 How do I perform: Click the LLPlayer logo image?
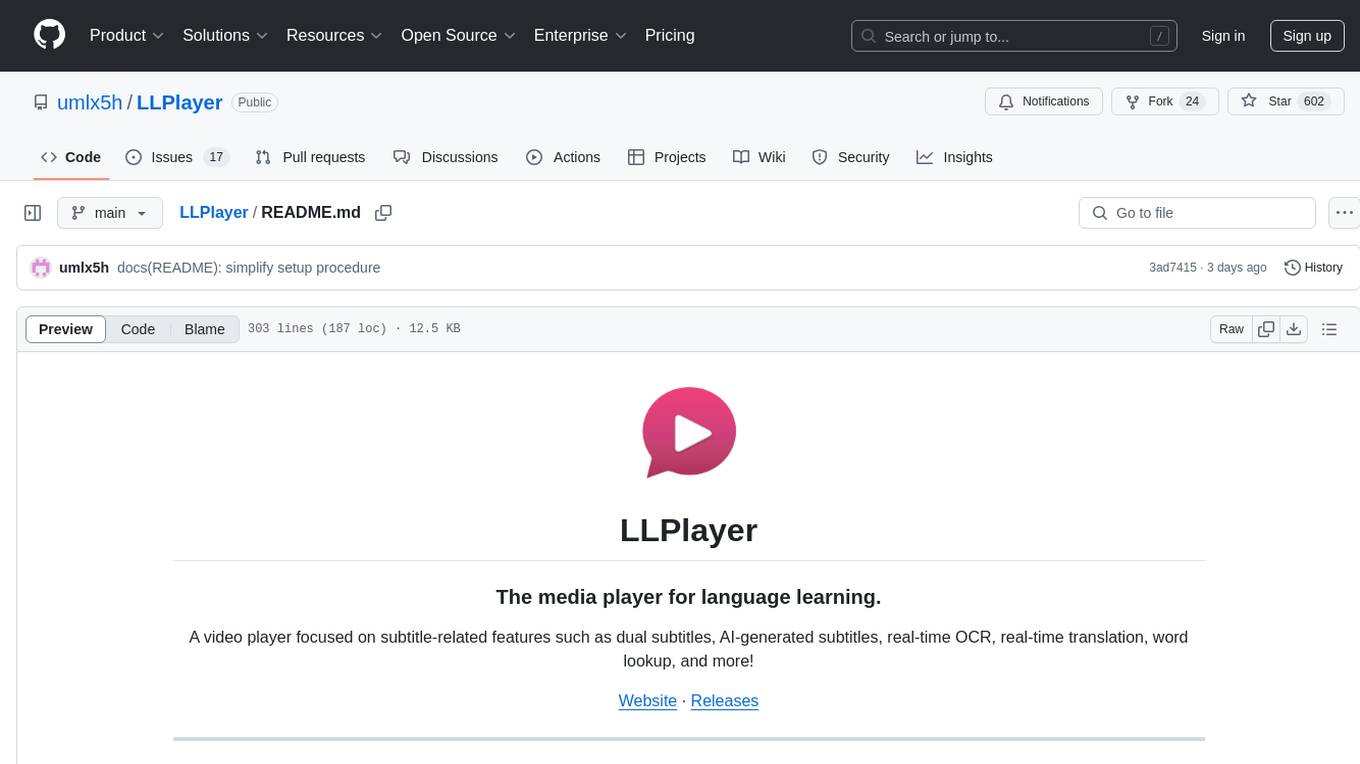(x=689, y=432)
